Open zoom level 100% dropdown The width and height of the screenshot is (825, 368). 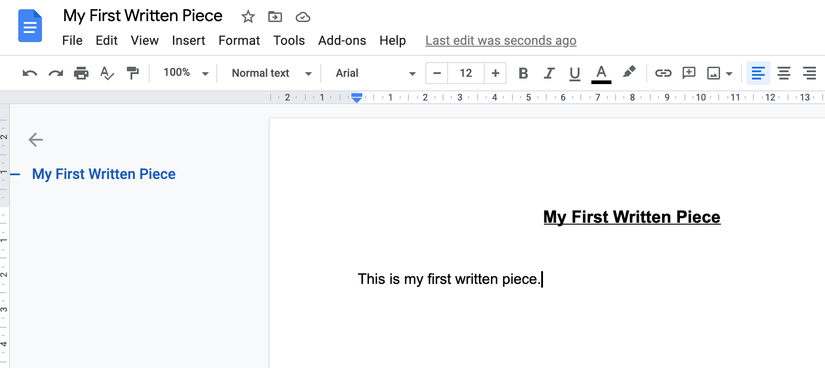tap(186, 73)
